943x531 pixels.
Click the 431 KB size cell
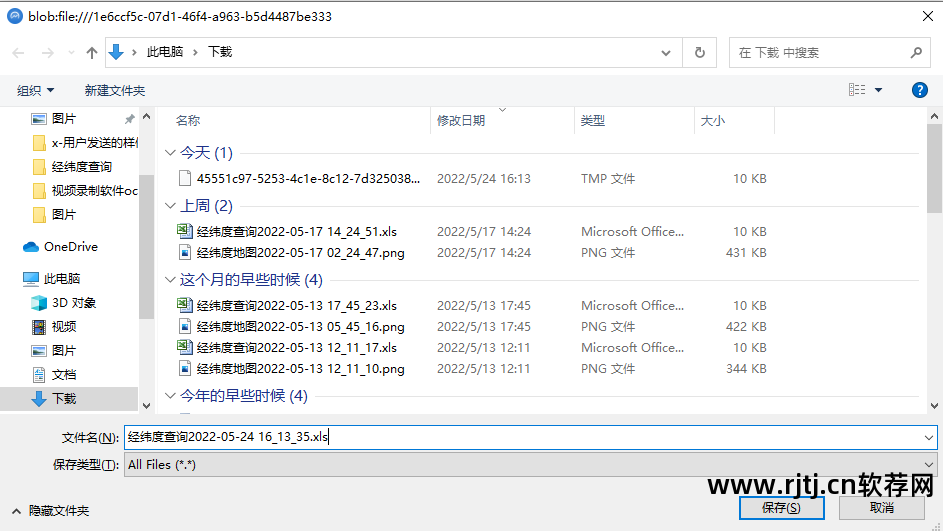point(746,253)
